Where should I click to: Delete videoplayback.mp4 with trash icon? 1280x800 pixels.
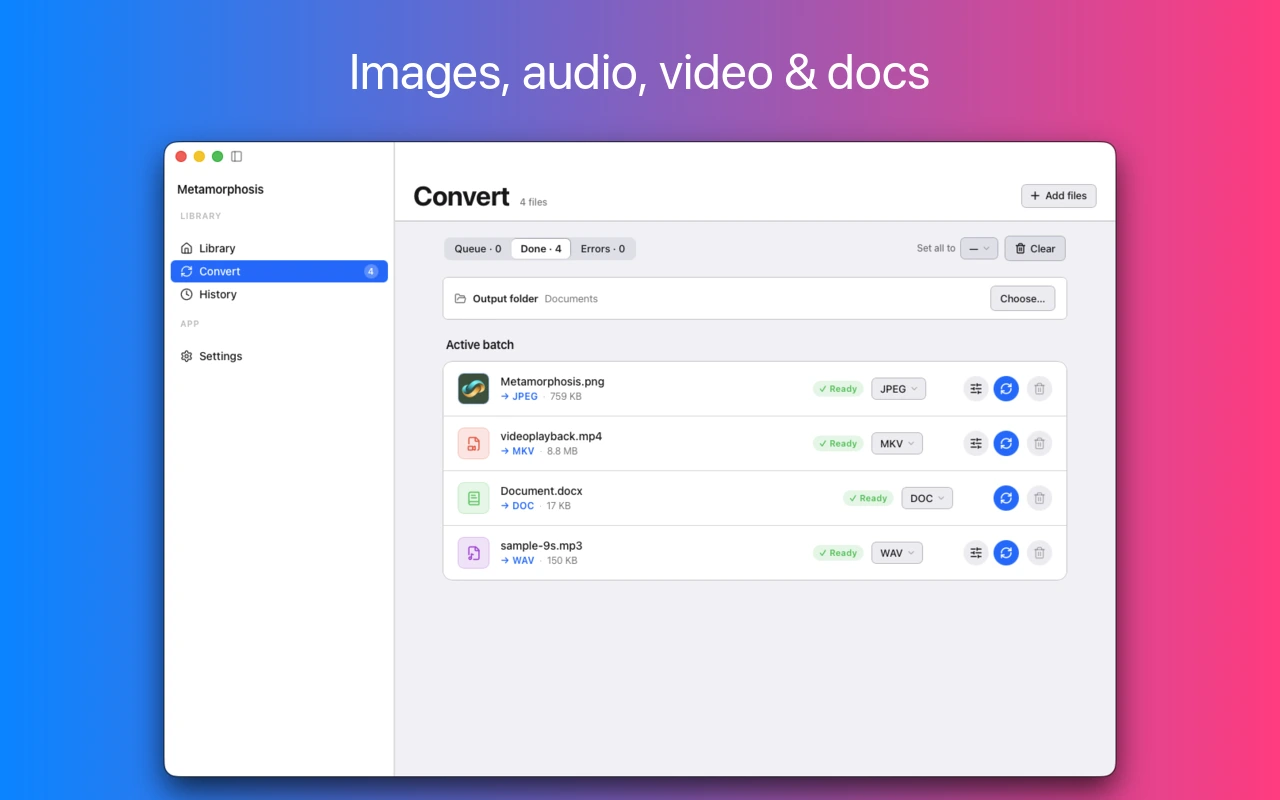(x=1039, y=443)
